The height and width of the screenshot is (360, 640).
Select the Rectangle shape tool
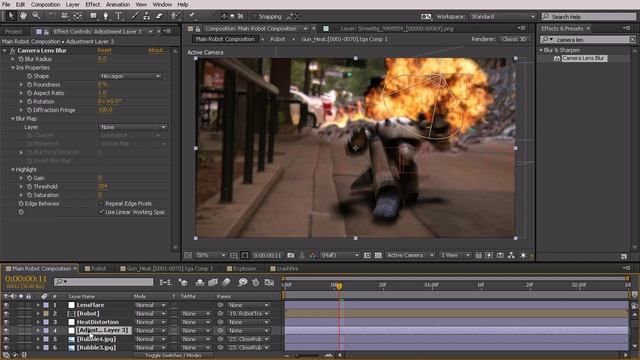[93, 16]
